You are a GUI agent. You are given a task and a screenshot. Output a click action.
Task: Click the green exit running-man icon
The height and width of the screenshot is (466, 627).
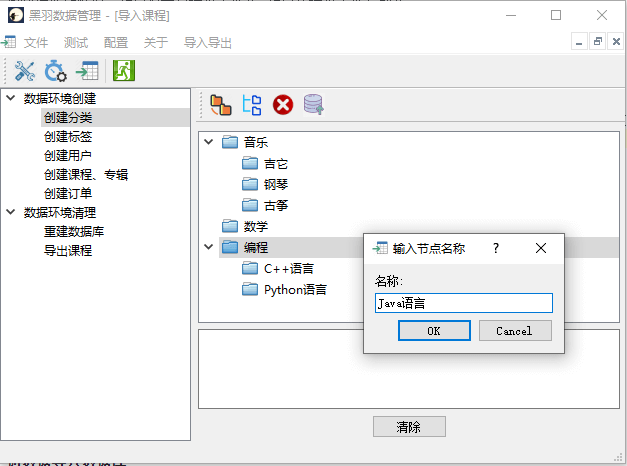[x=124, y=70]
